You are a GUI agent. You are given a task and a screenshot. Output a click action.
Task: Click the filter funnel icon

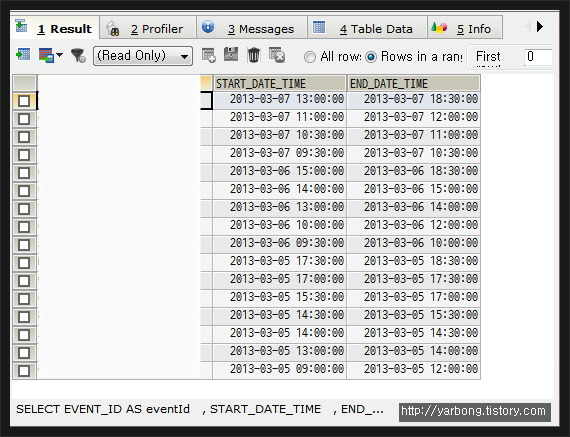click(x=78, y=56)
